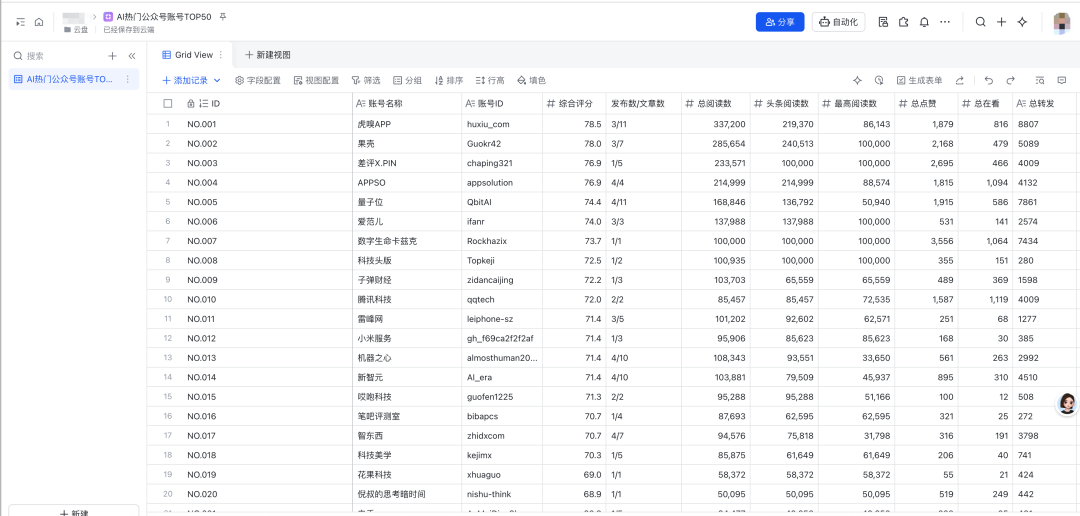Screen dimensions: 1080x516
Task: Collapse the sidebar with double-chevron icon
Action: 132,56
